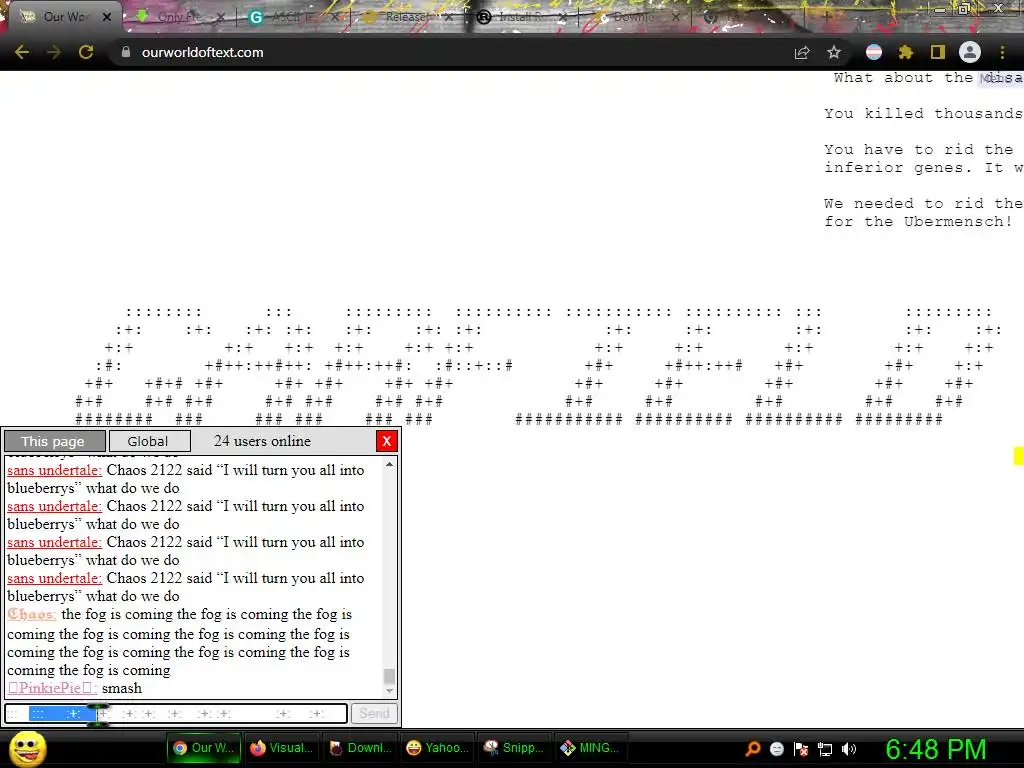Go back using the browser back arrow
Image resolution: width=1024 pixels, height=768 pixels.
click(x=22, y=52)
